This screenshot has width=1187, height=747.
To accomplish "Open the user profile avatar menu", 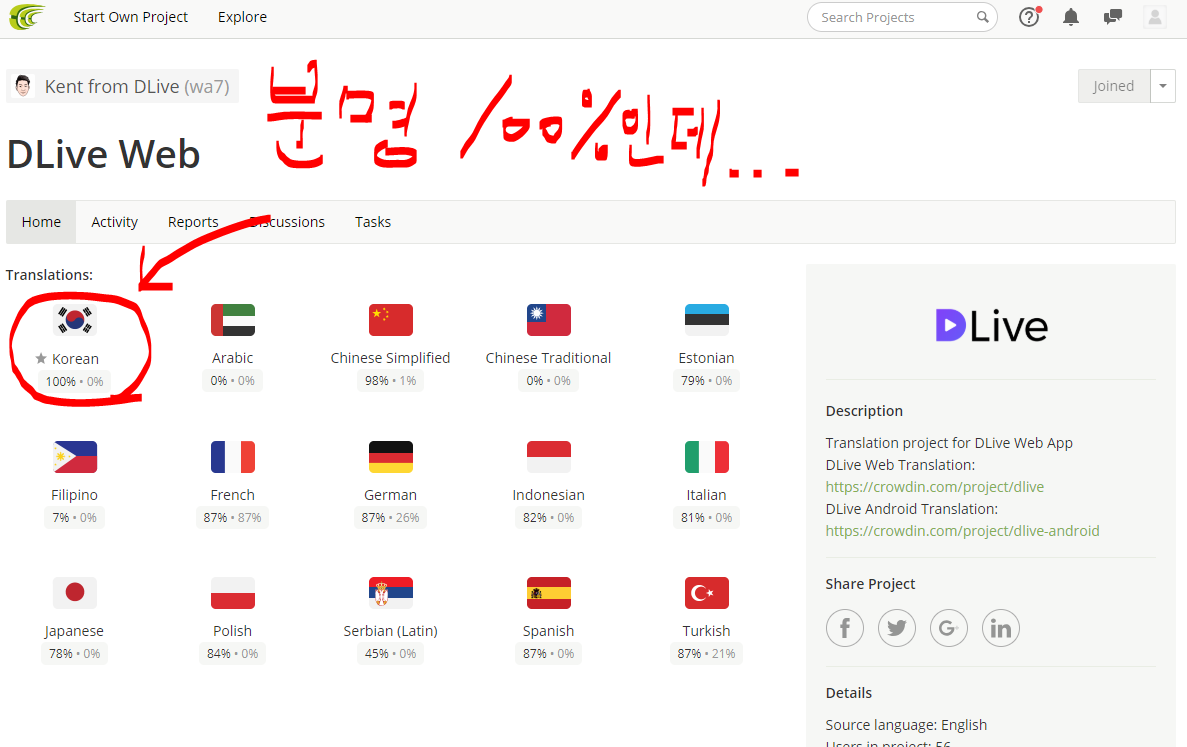I will click(x=1154, y=17).
